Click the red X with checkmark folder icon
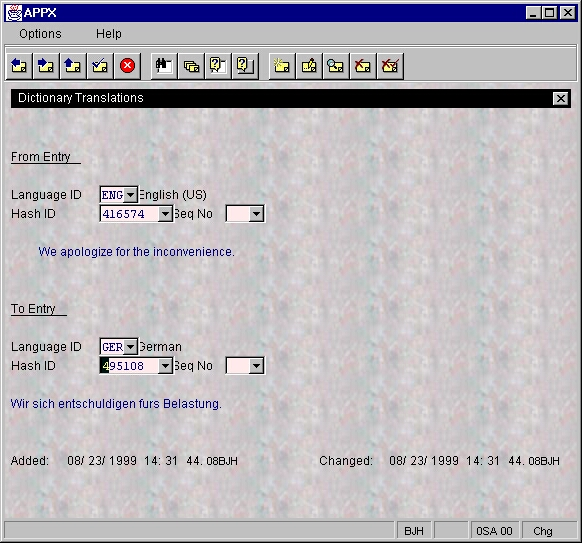This screenshot has width=582, height=543. click(x=390, y=66)
